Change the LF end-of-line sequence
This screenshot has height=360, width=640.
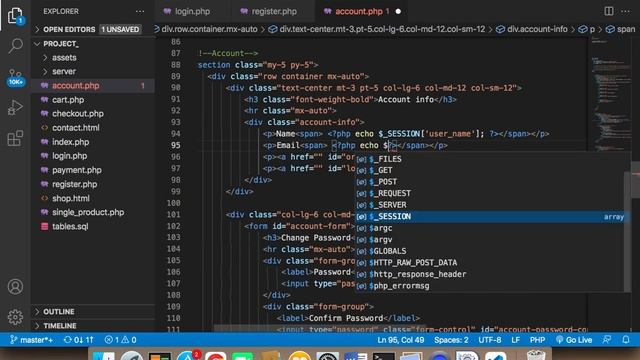pyautogui.click(x=516, y=340)
